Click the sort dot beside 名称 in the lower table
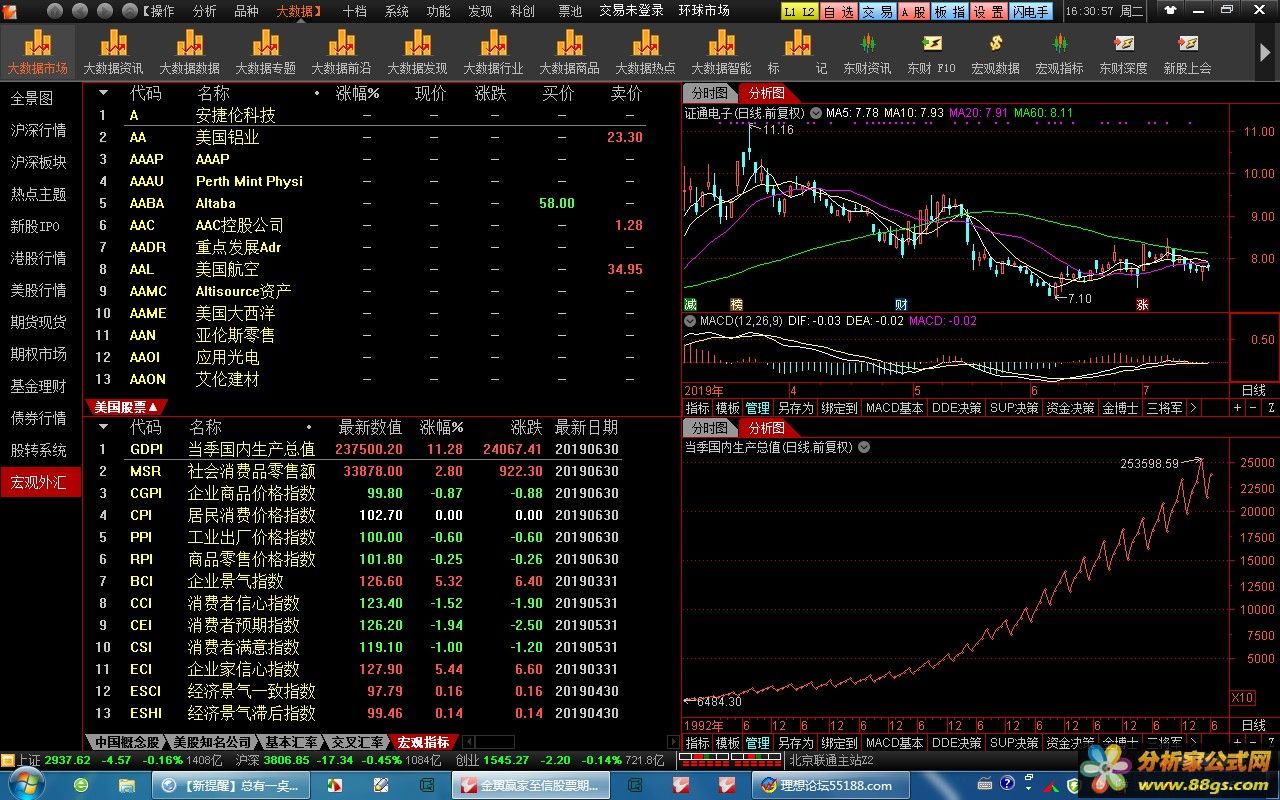1280x800 pixels. [309, 427]
